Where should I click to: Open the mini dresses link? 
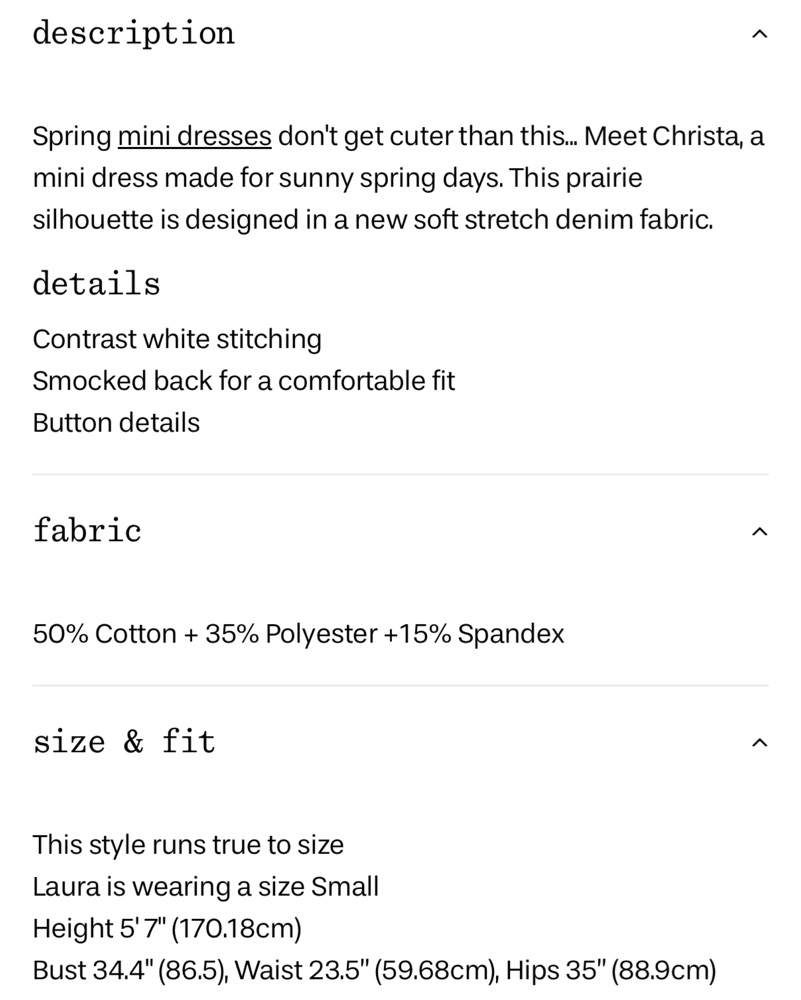pos(195,136)
